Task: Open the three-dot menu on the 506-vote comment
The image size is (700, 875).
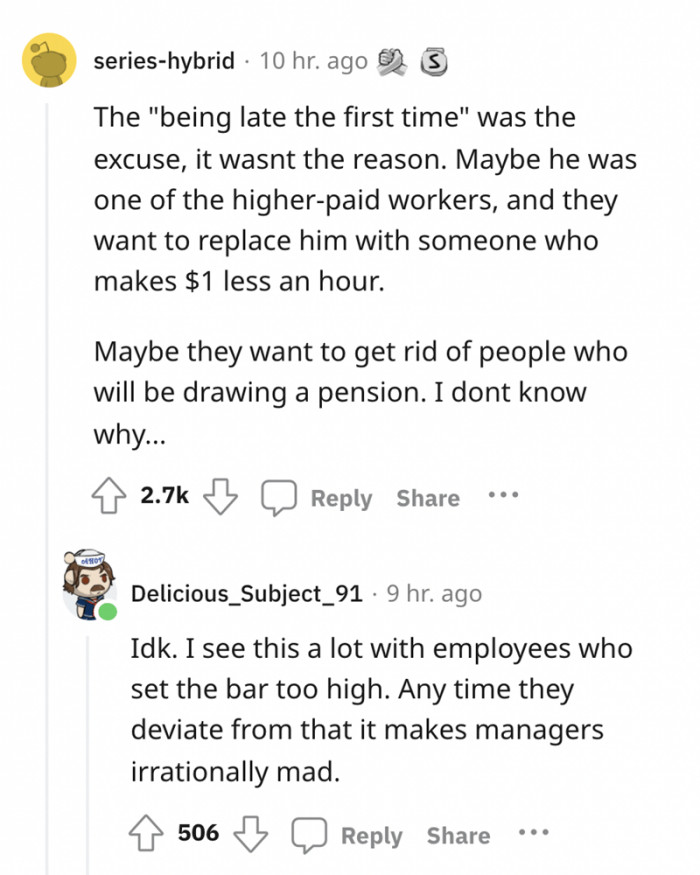Action: click(534, 834)
